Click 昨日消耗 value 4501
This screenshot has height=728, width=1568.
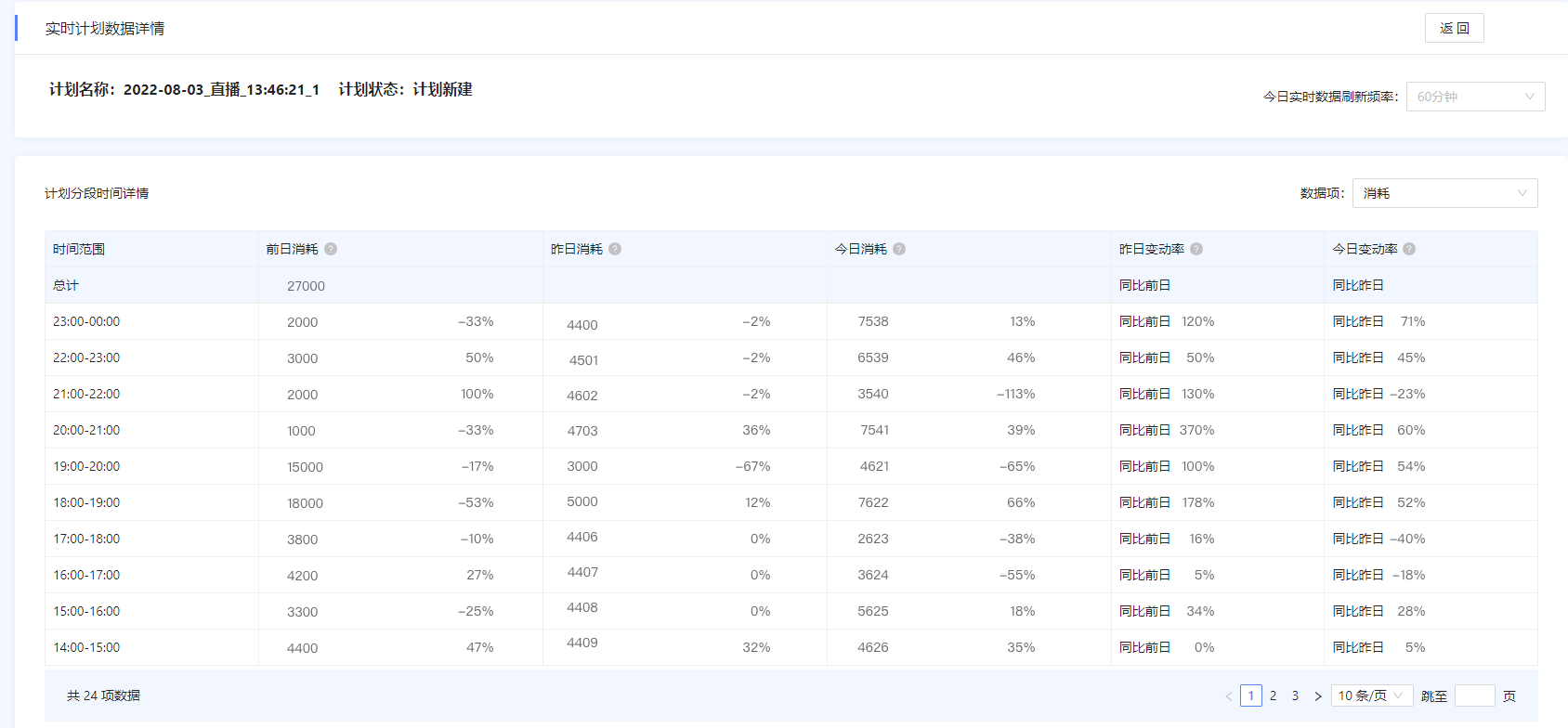(583, 360)
